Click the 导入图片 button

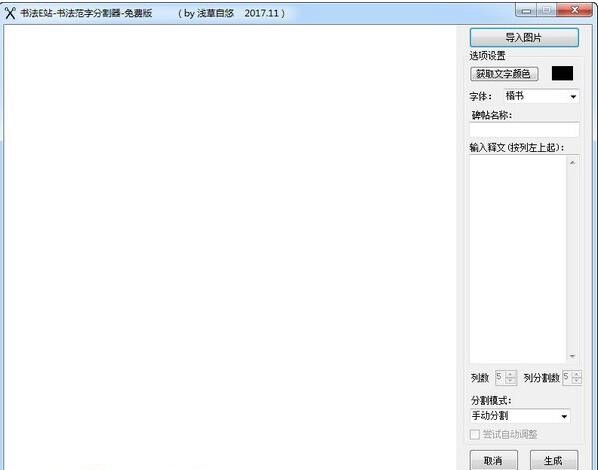coord(524,37)
